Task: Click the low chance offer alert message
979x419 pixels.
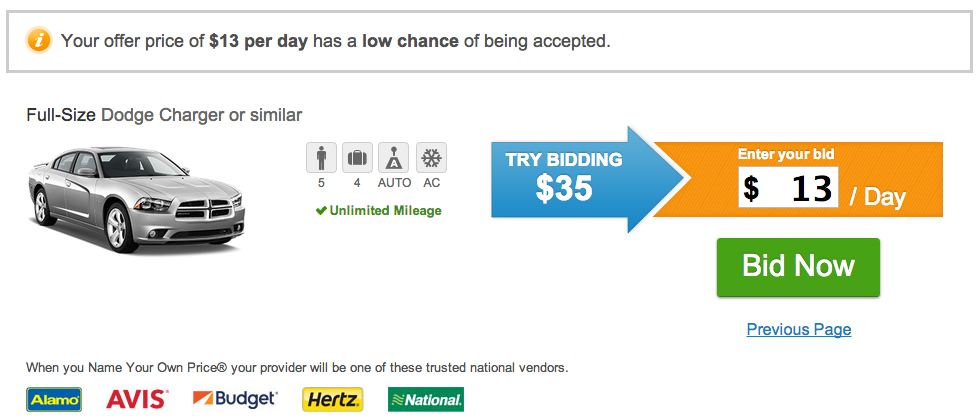Action: coord(335,41)
